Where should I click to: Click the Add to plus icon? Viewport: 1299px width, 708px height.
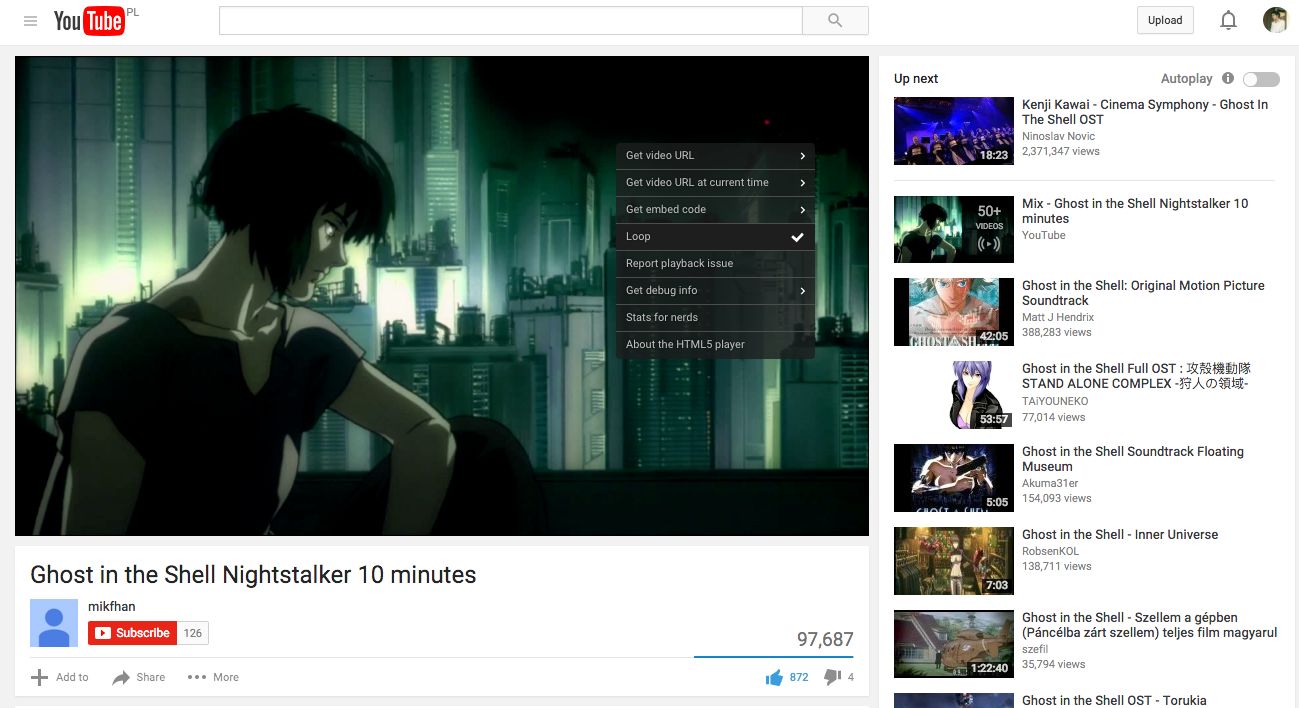pos(39,677)
